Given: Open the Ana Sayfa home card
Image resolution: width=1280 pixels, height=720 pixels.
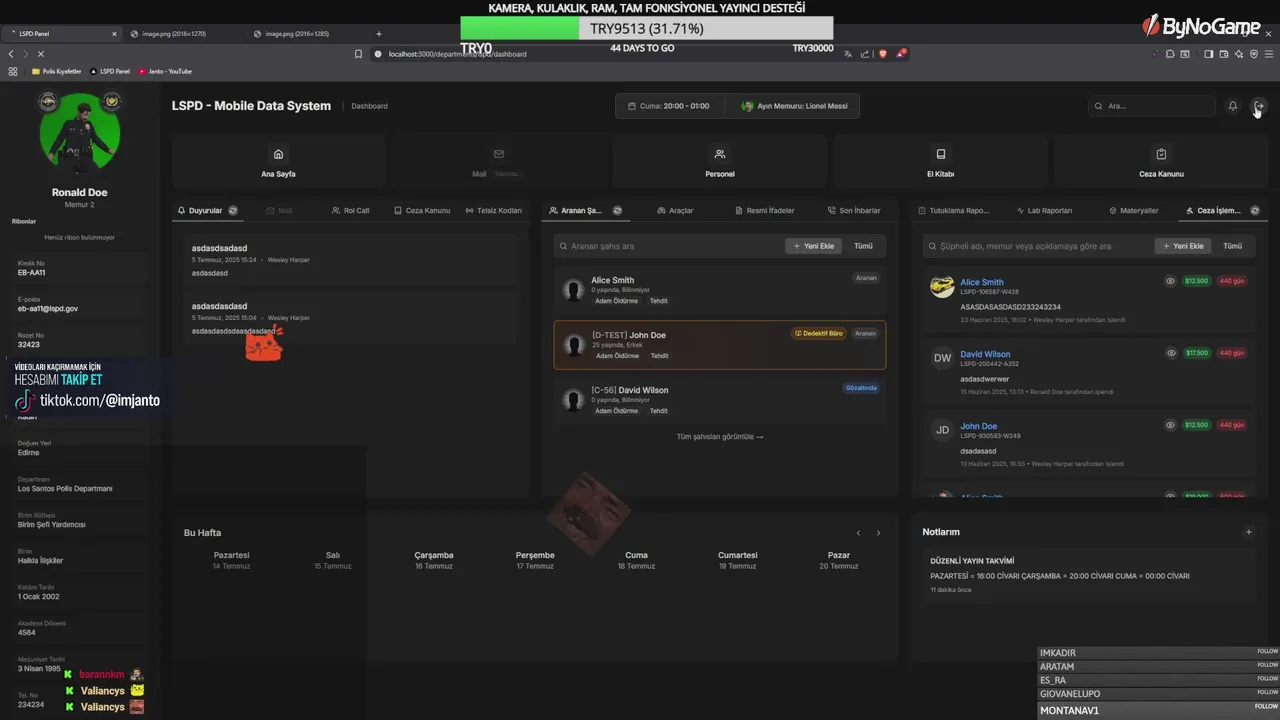Looking at the screenshot, I should 278,161.
